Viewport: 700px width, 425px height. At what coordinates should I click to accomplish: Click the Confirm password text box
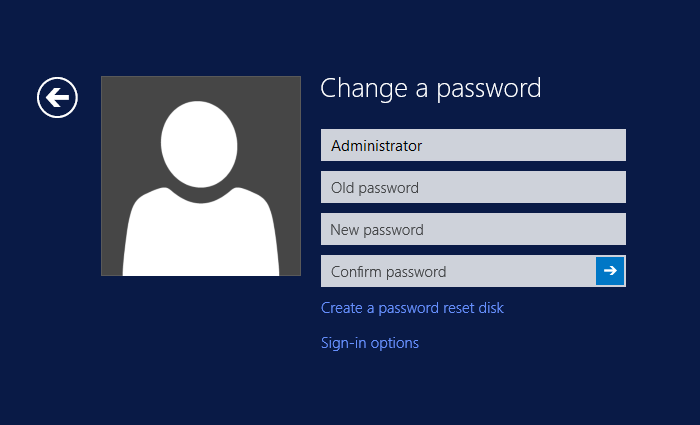click(458, 271)
